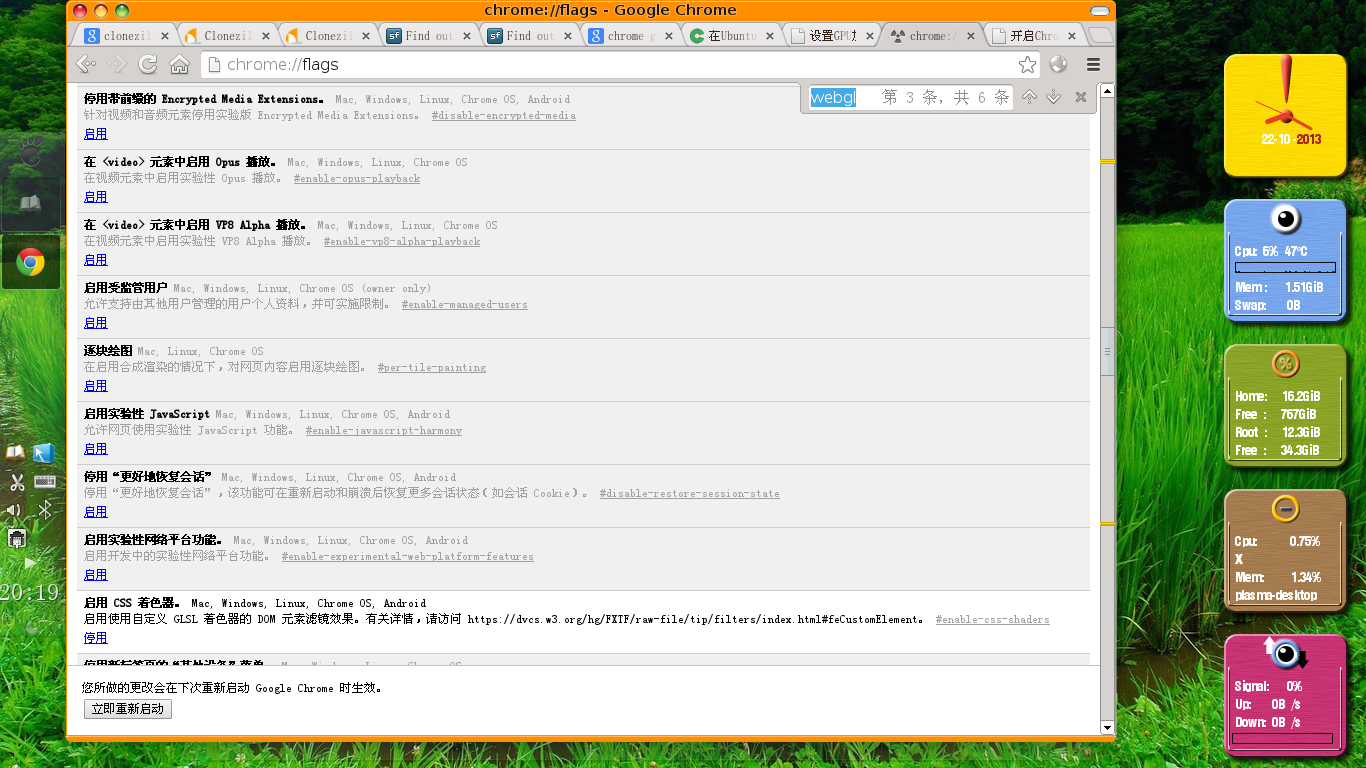Screen dimensions: 1366x768
Task: Open the Chrome hamburger menu
Action: tap(1093, 65)
